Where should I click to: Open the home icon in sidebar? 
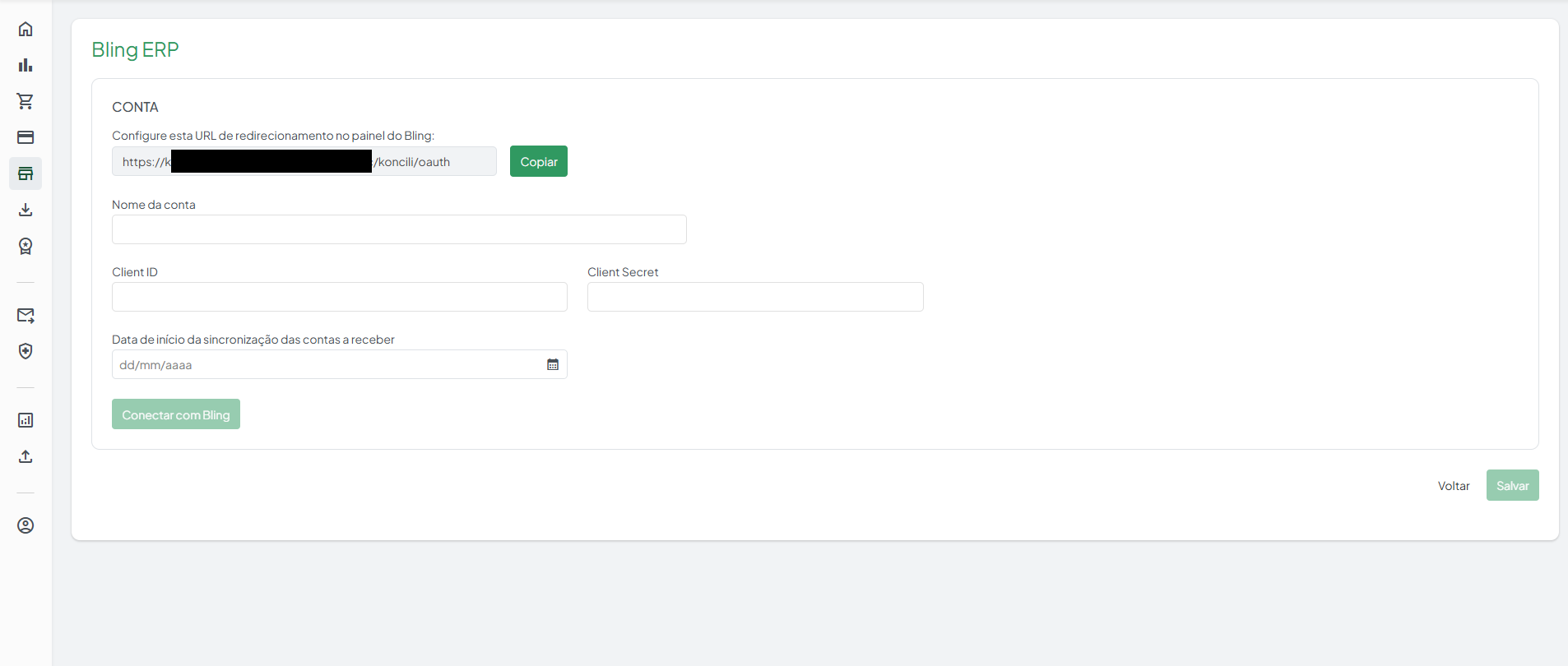[x=26, y=29]
